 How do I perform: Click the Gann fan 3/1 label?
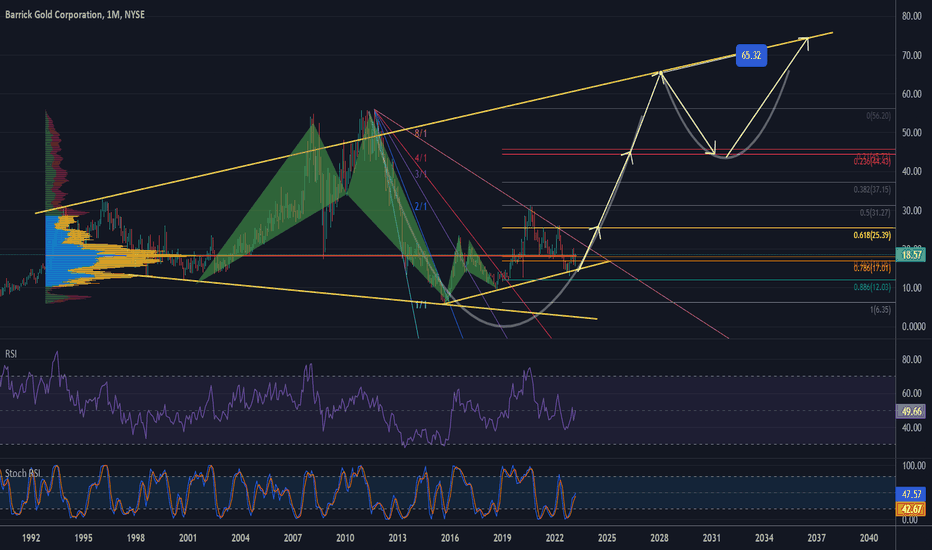(421, 174)
